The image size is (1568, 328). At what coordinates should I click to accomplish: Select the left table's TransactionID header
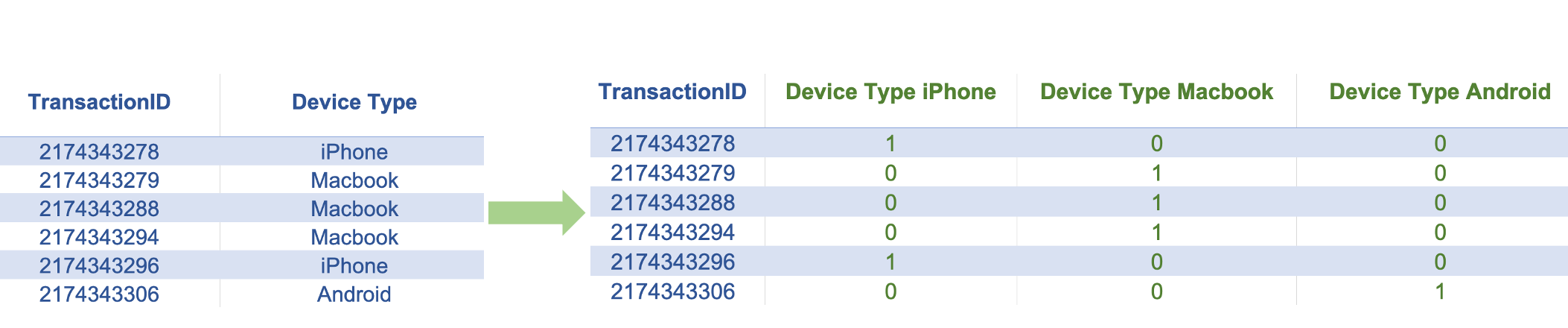click(99, 102)
